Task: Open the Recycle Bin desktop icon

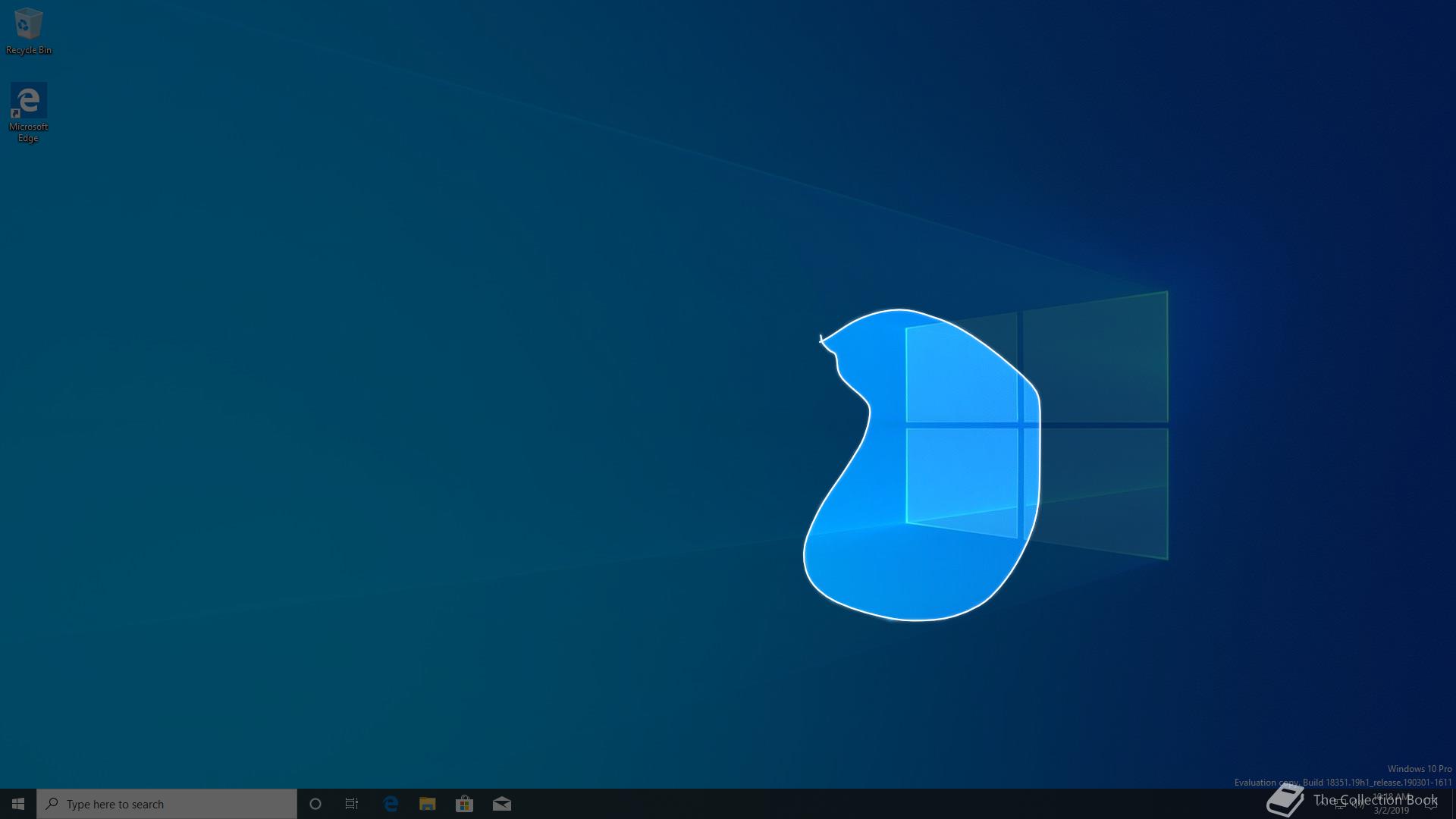Action: 29,31
